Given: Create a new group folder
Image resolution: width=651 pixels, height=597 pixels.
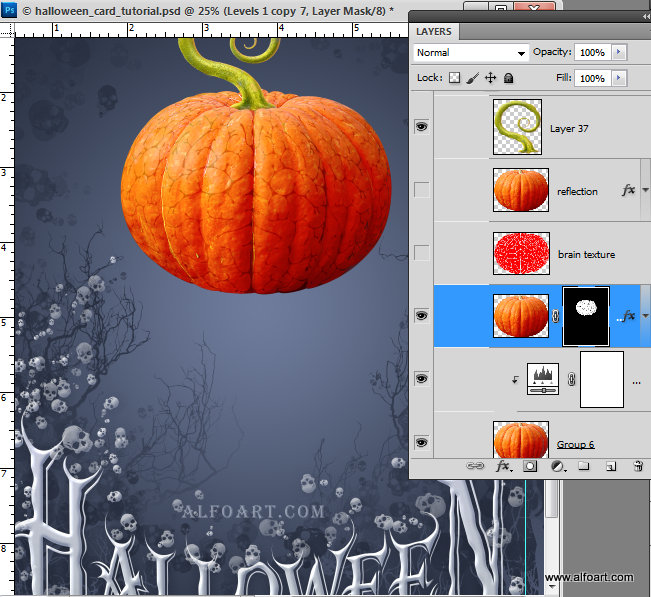Looking at the screenshot, I should pos(584,466).
